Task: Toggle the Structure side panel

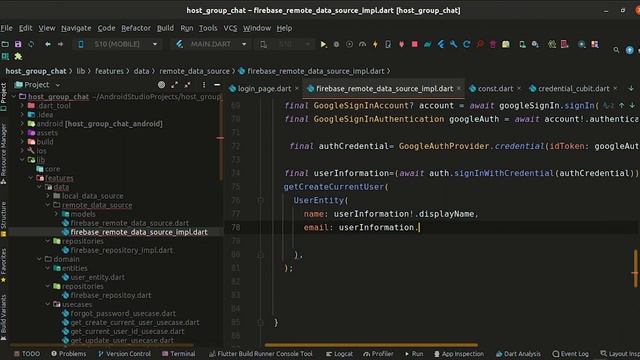Action: (4, 219)
